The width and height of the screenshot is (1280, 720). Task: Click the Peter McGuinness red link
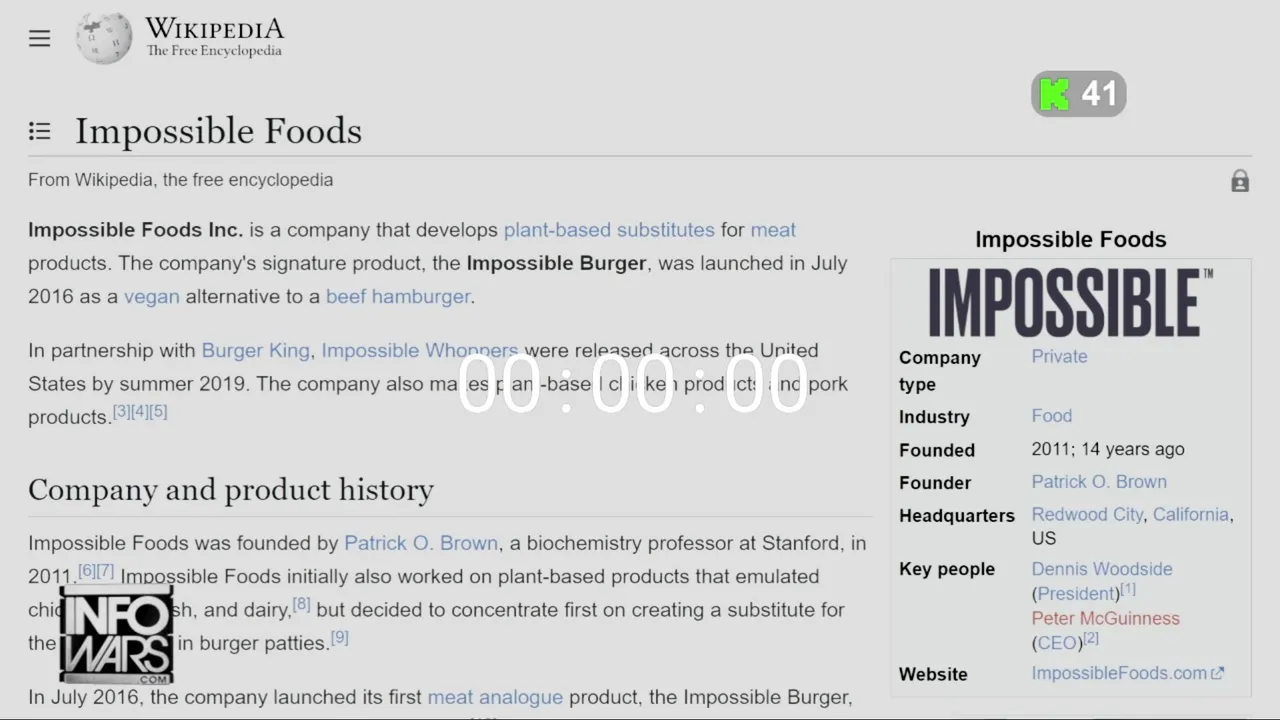tap(1106, 618)
